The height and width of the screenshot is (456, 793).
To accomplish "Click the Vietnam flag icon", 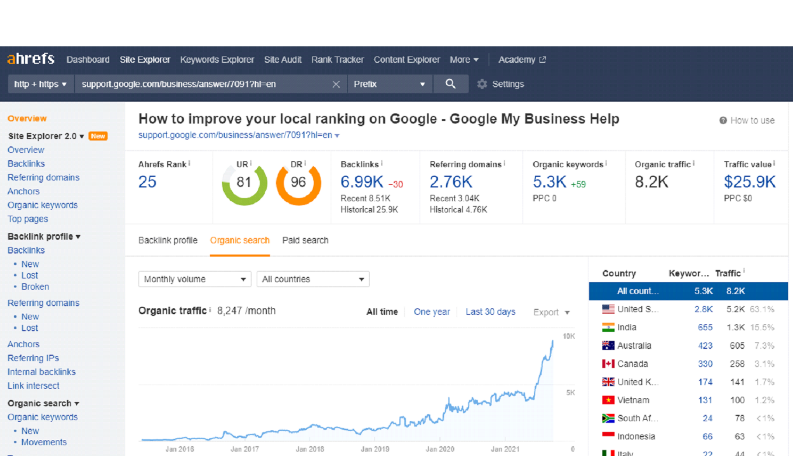I will coord(608,400).
